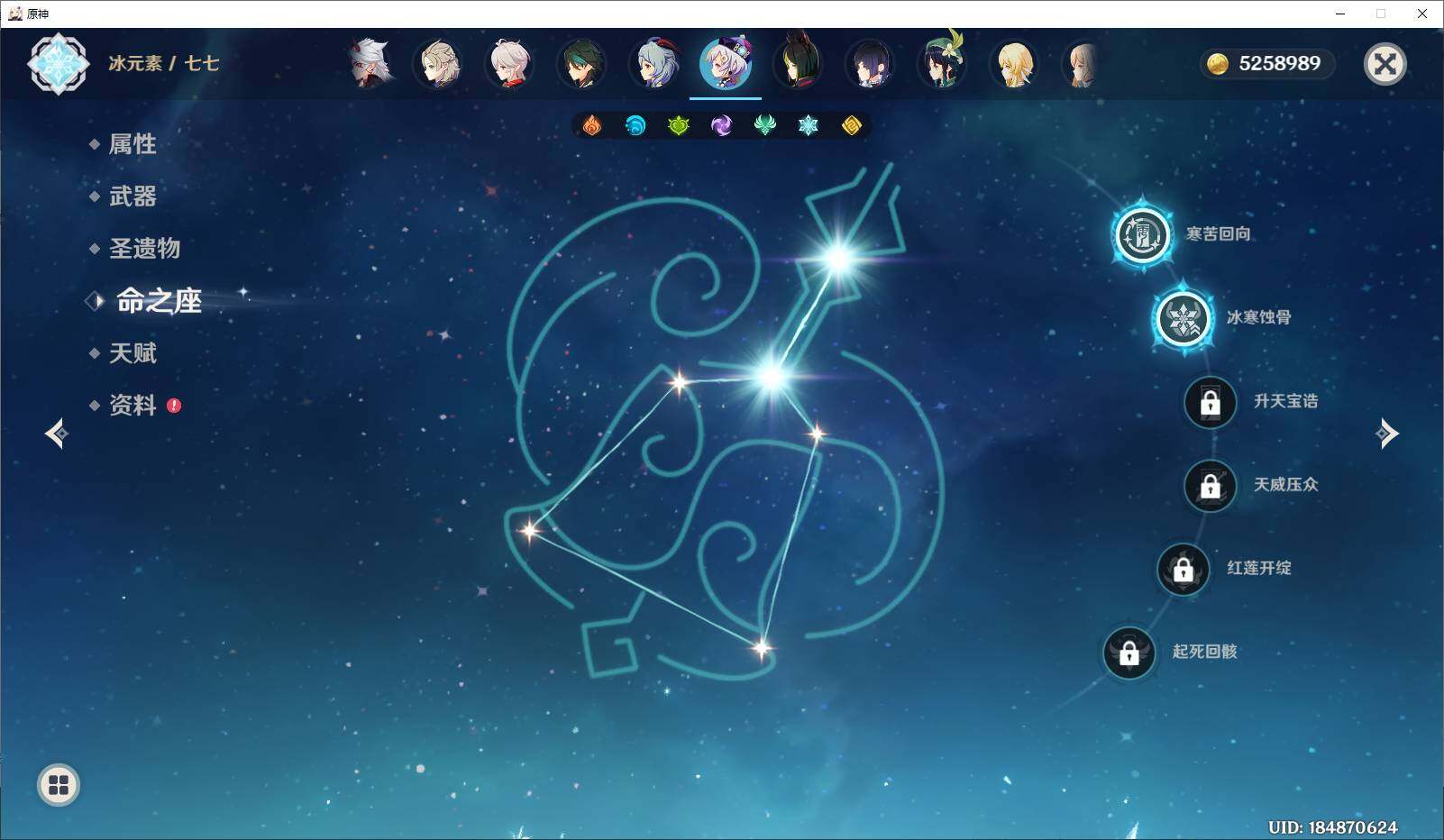
Task: Click the 升天宝诰 label text
Action: [1285, 401]
